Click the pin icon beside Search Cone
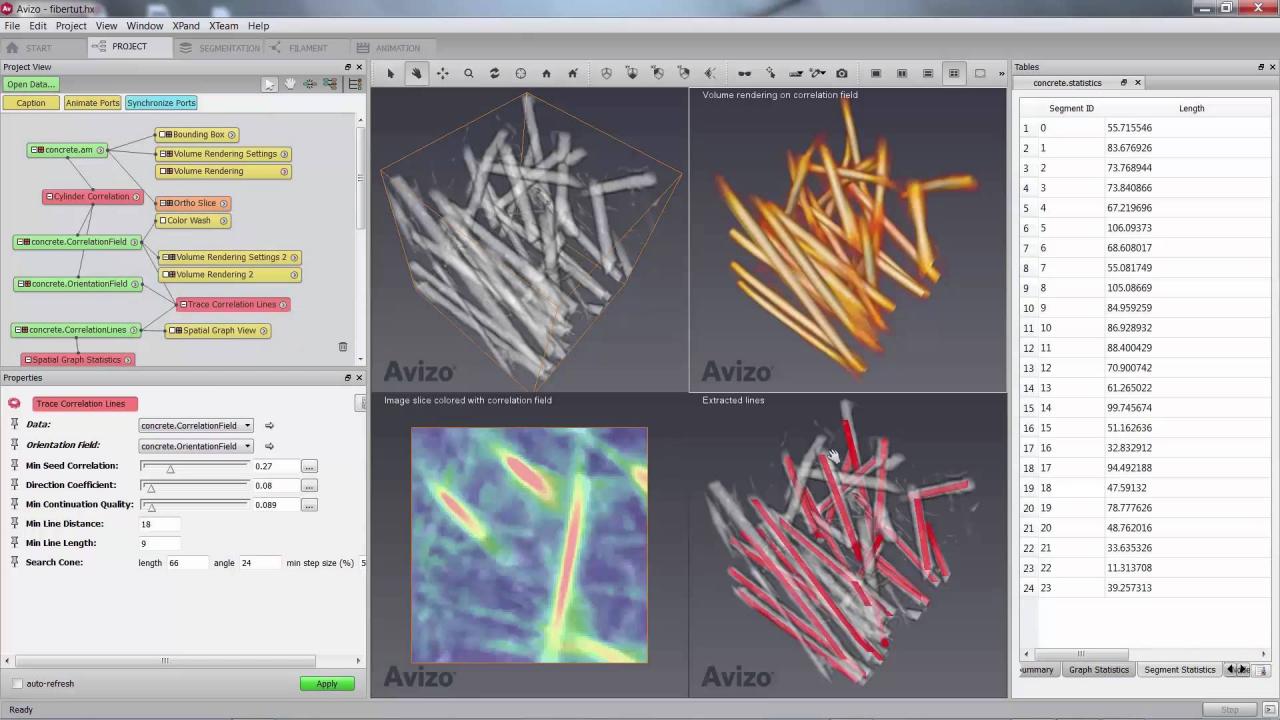1280x720 pixels. click(14, 563)
